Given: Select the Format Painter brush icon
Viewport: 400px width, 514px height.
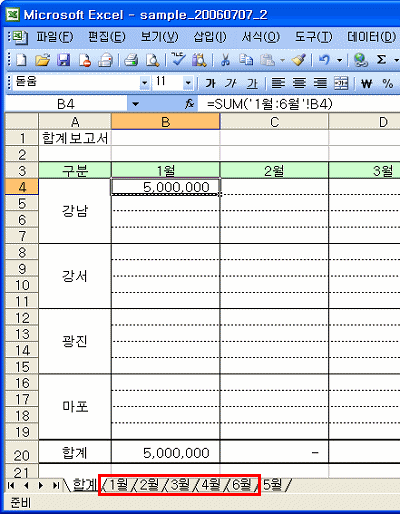Looking at the screenshot, I should pyautogui.click(x=298, y=60).
